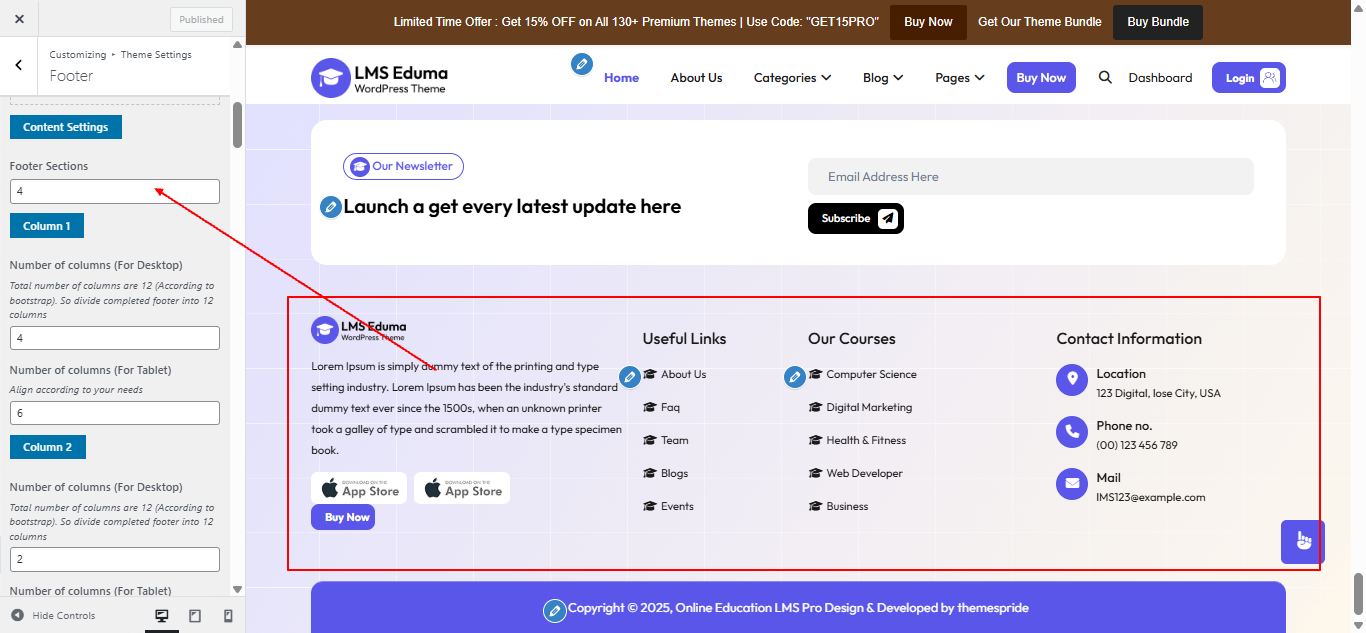Select the desktop preview icon
This screenshot has height=633, width=1366.
click(x=161, y=616)
